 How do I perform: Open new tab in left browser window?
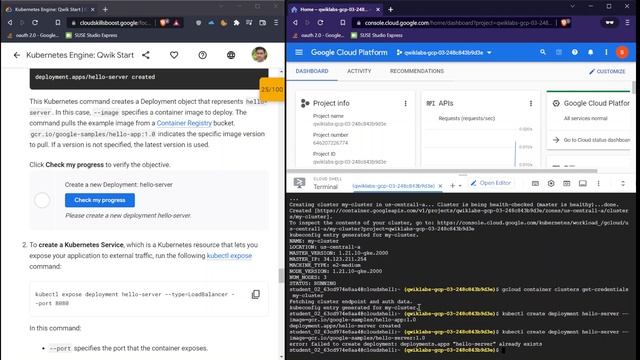click(x=105, y=9)
